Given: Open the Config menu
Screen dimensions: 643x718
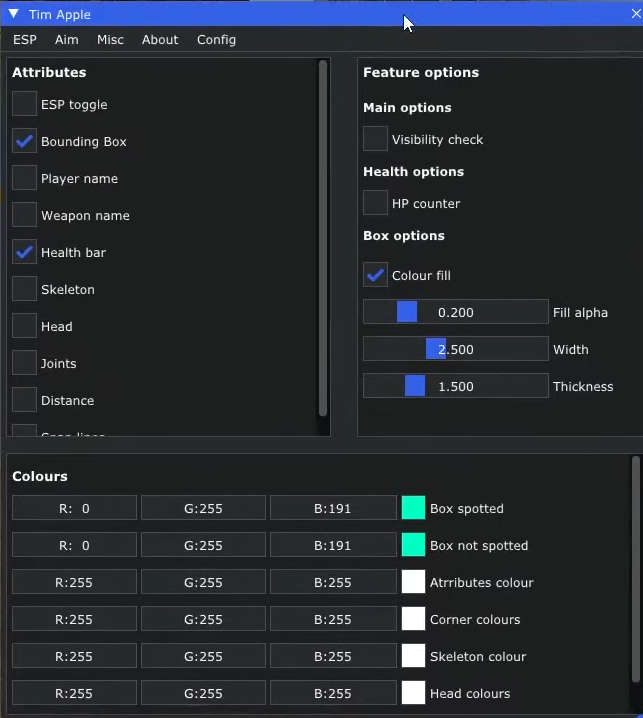Looking at the screenshot, I should (216, 40).
